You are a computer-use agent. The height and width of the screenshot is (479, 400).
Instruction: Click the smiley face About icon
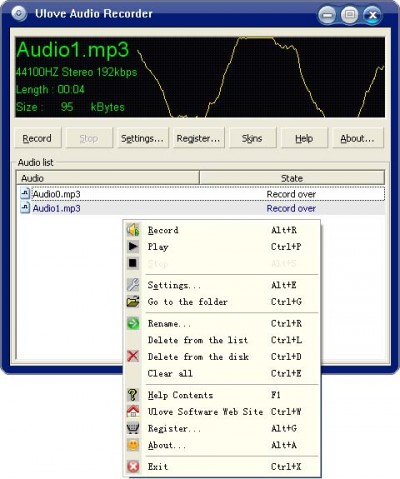133,445
